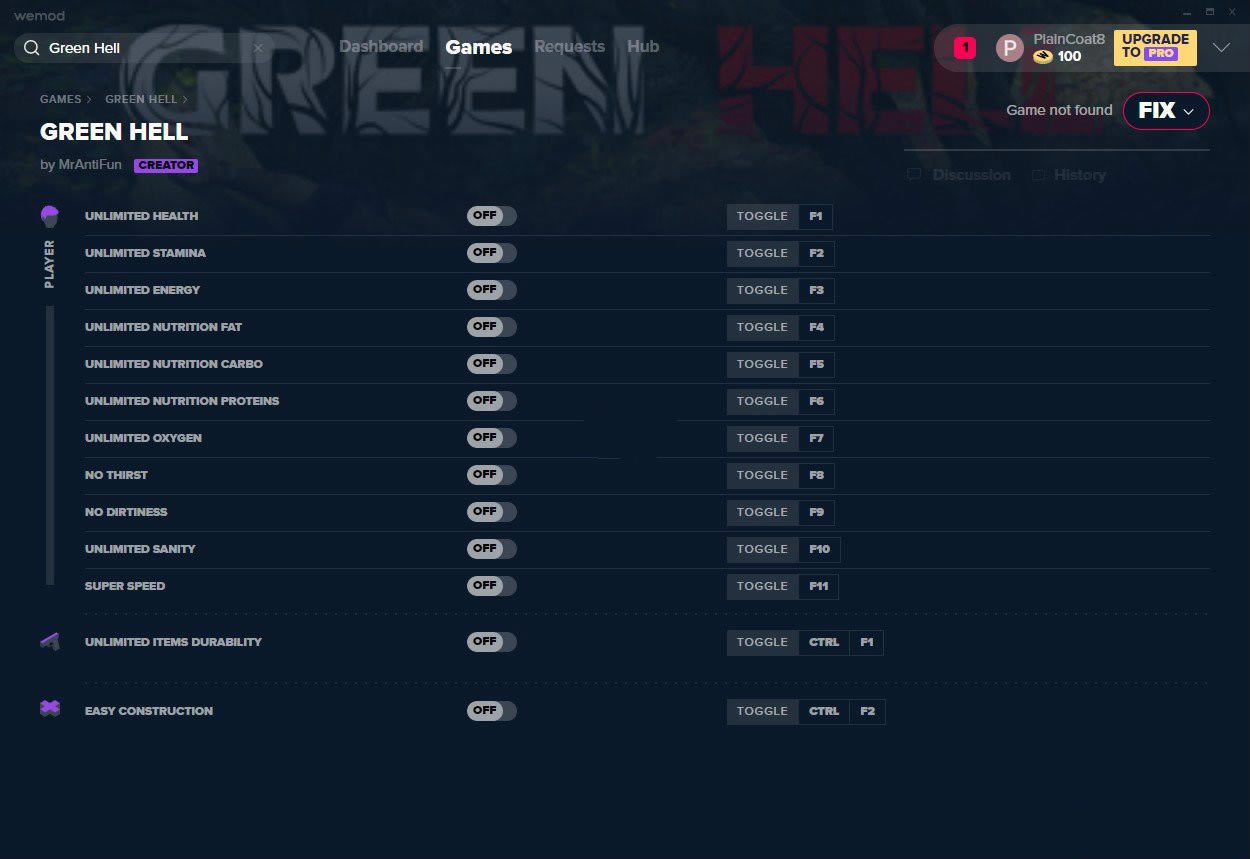Viewport: 1250px width, 859px height.
Task: Click the search magnifier icon
Action: pos(32,48)
